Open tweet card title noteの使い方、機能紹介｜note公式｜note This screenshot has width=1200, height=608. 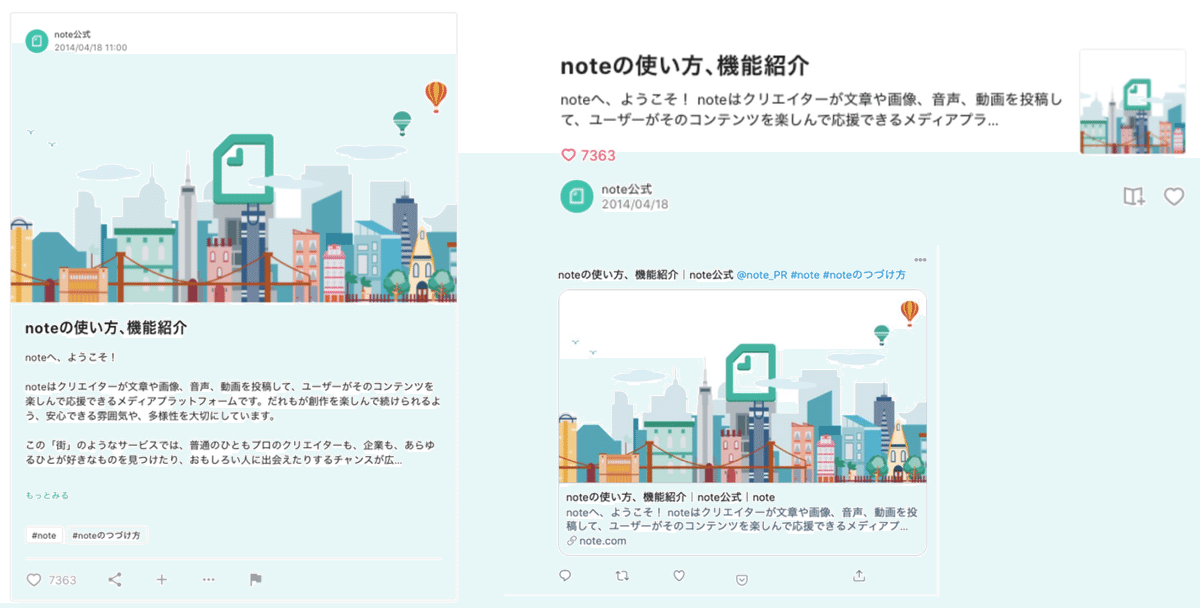(670, 497)
